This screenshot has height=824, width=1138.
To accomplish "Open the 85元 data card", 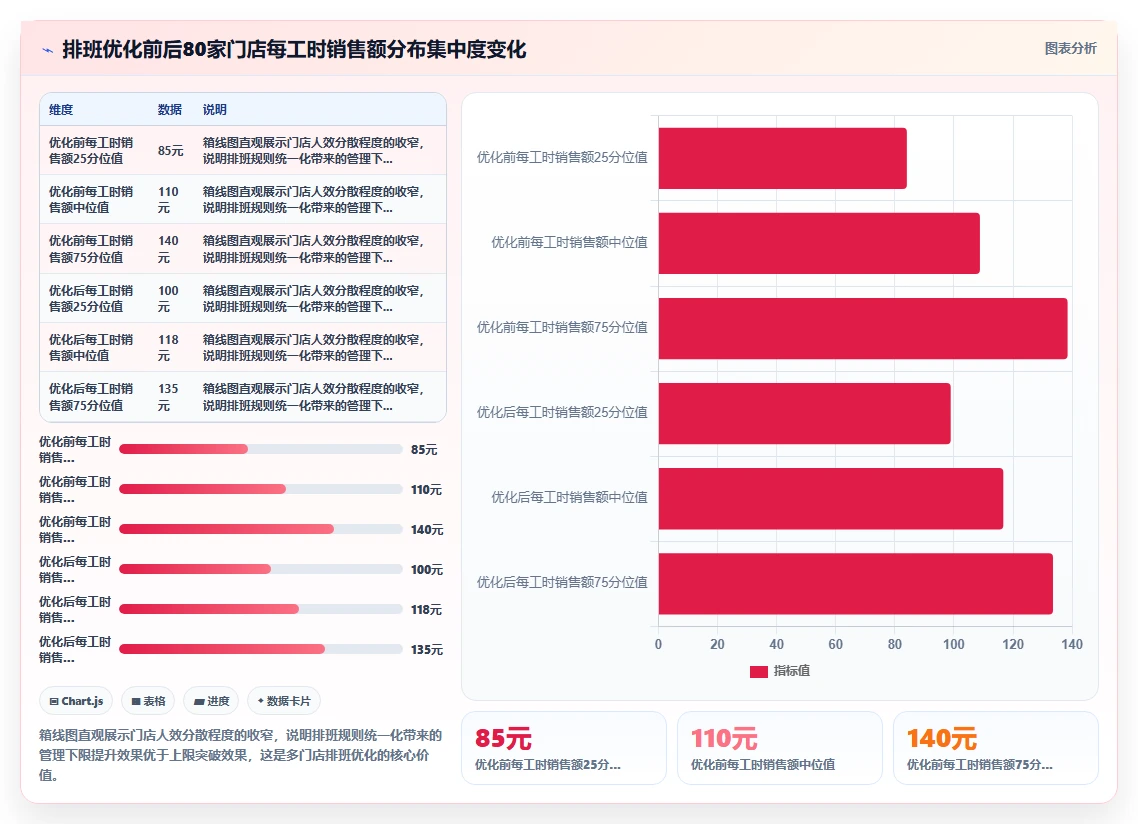I will 564,748.
